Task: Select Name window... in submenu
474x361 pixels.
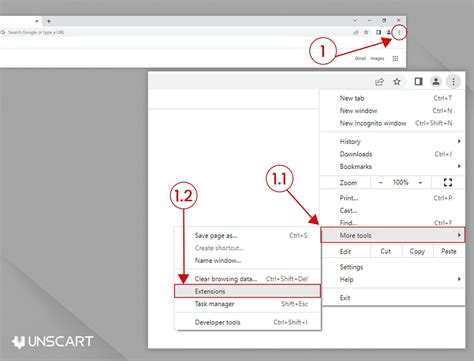Action: tap(248, 260)
